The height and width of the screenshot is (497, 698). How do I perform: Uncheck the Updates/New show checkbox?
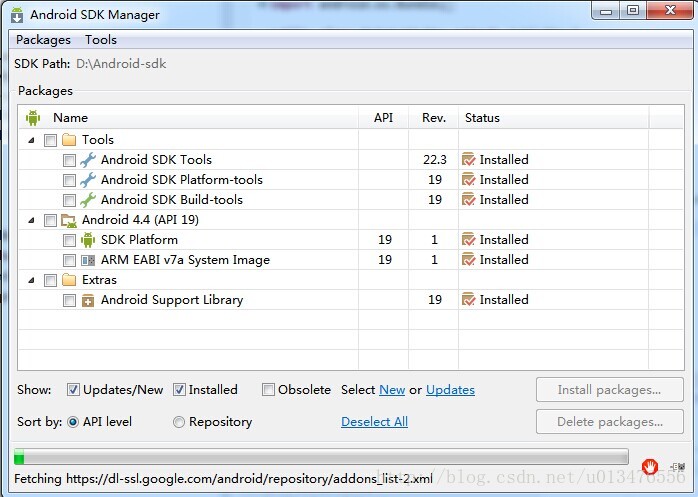73,390
